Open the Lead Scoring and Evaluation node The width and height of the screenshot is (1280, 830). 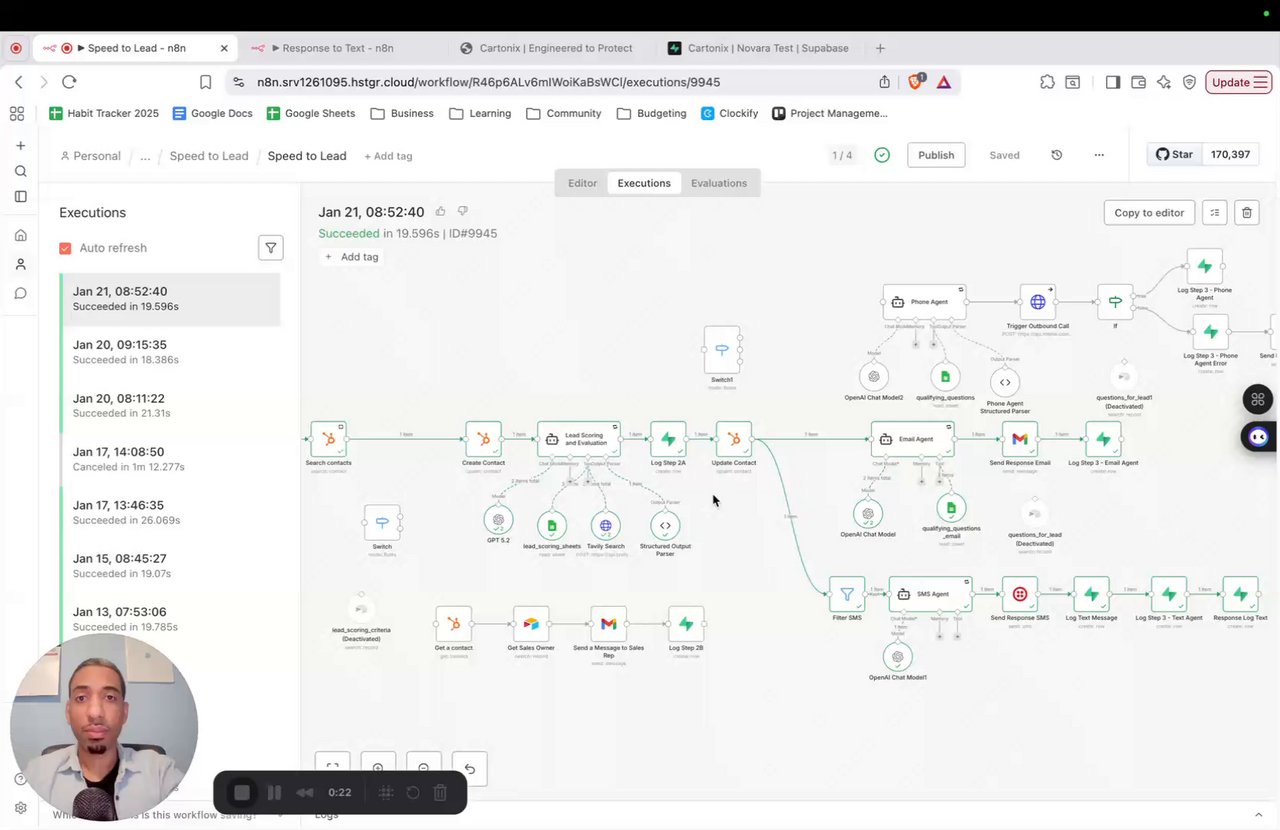(578, 438)
